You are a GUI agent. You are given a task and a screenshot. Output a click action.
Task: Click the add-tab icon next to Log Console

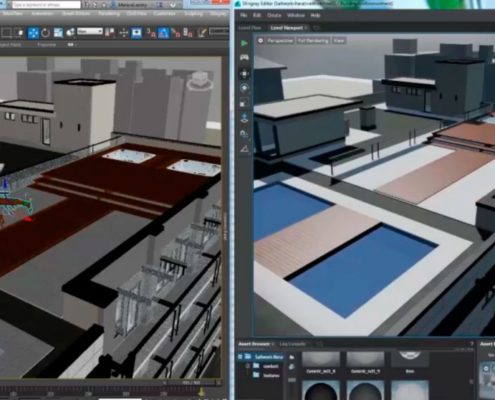click(x=319, y=343)
